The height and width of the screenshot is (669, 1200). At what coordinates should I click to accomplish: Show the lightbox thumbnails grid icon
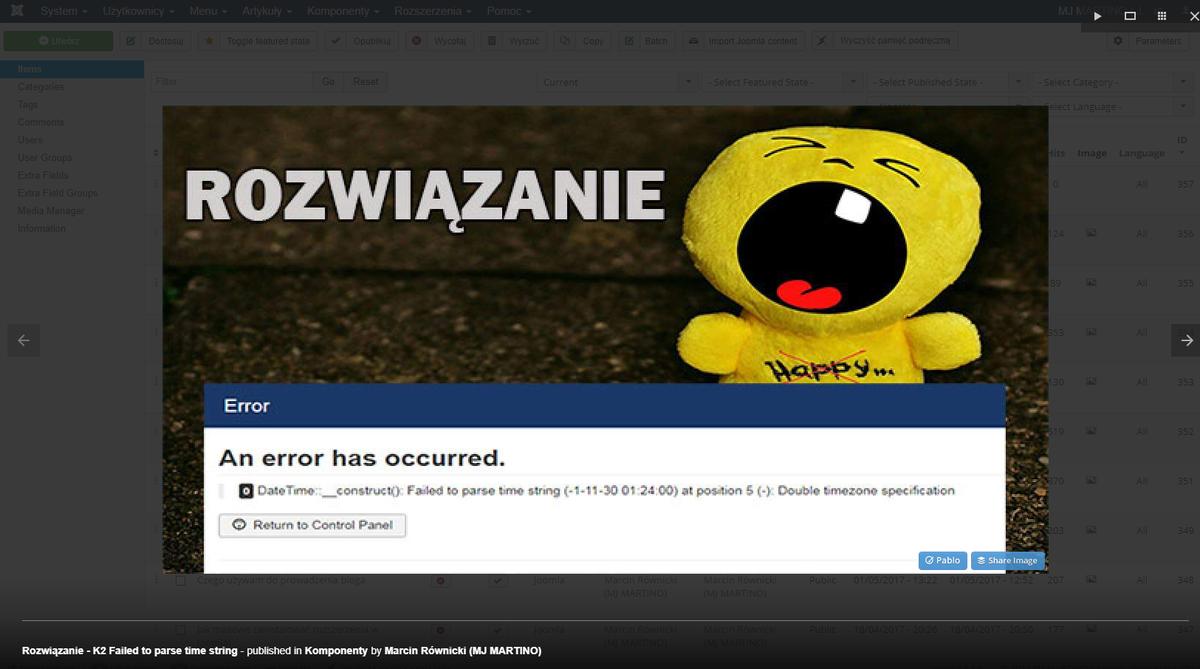pyautogui.click(x=1162, y=16)
